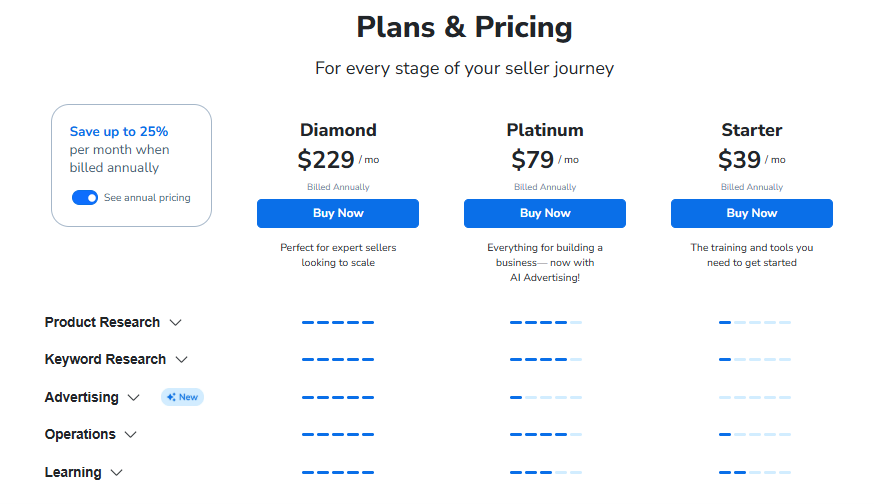The width and height of the screenshot is (874, 504).
Task: Click Diamond's Operations level bar
Action: [338, 435]
